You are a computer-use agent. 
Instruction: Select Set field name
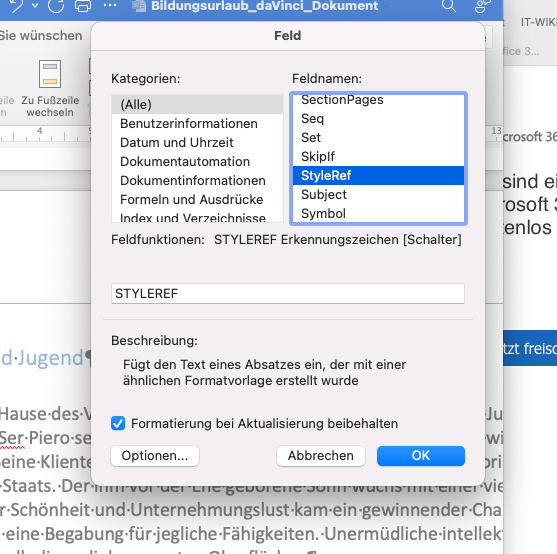378,137
